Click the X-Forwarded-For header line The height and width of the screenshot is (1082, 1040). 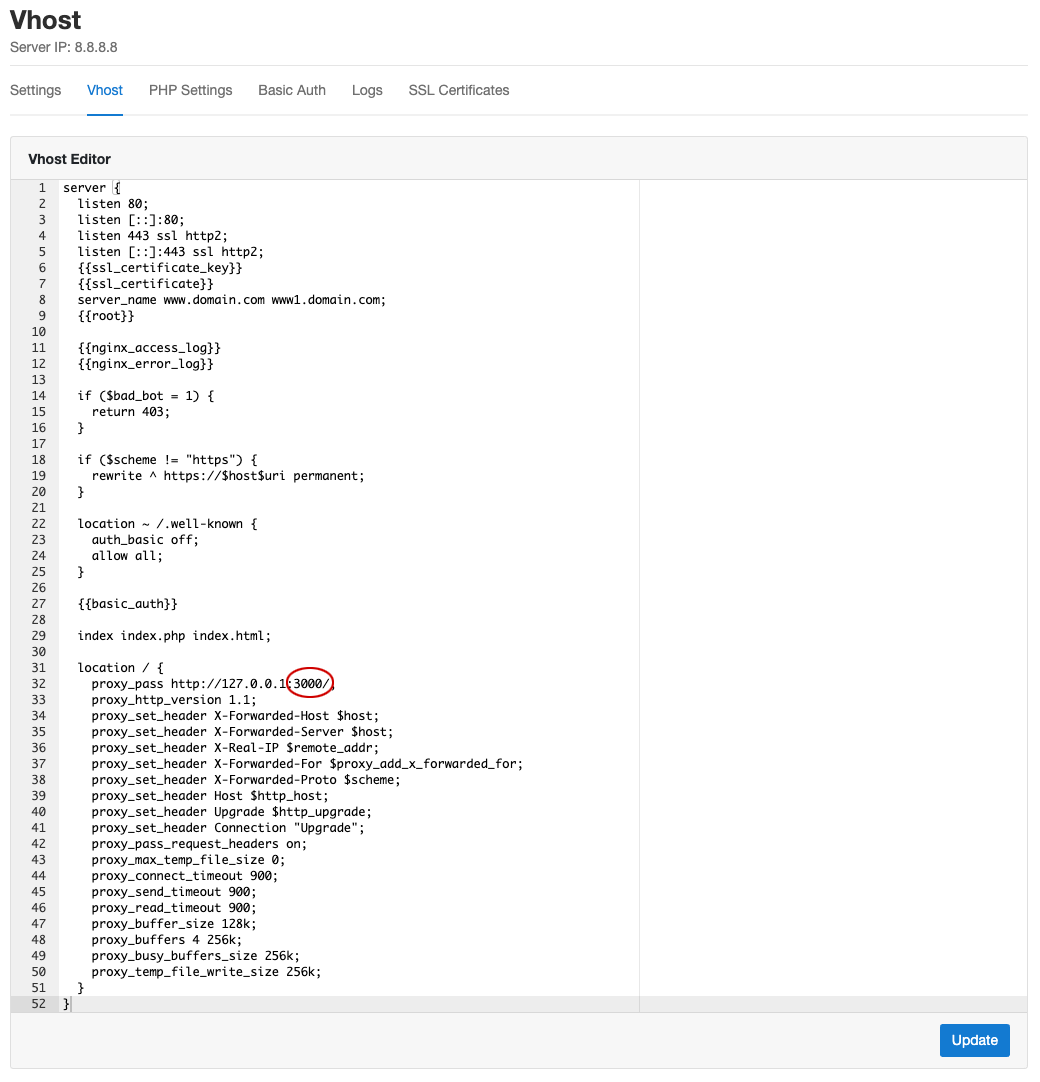[307, 764]
